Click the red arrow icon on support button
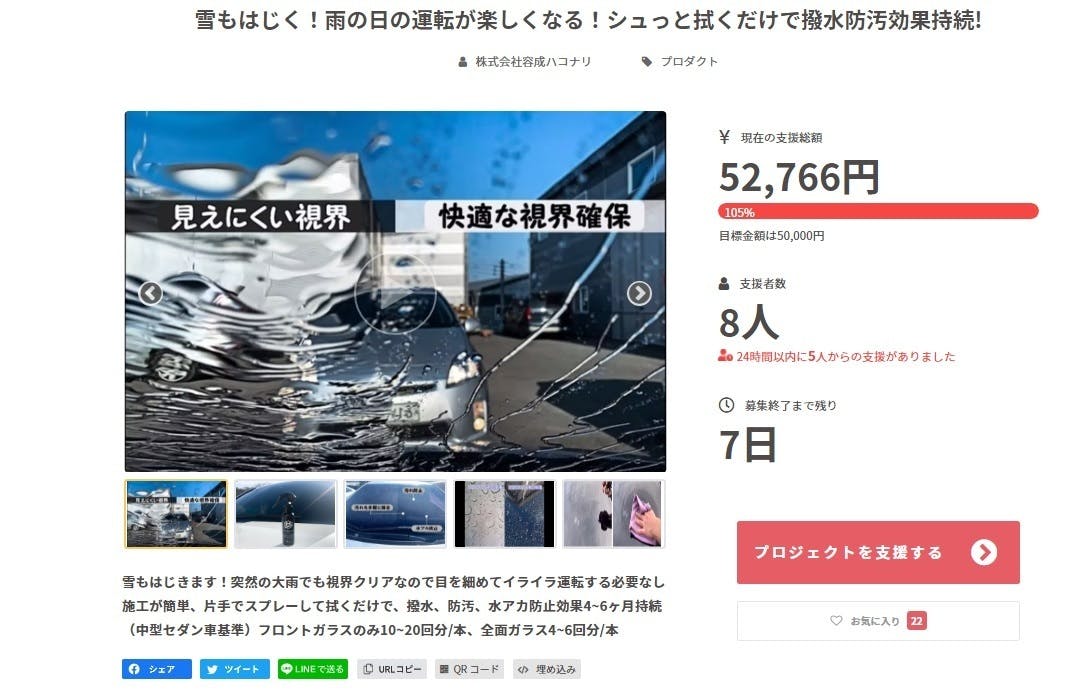Screen dimensions: 1065x695 click(x=983, y=552)
